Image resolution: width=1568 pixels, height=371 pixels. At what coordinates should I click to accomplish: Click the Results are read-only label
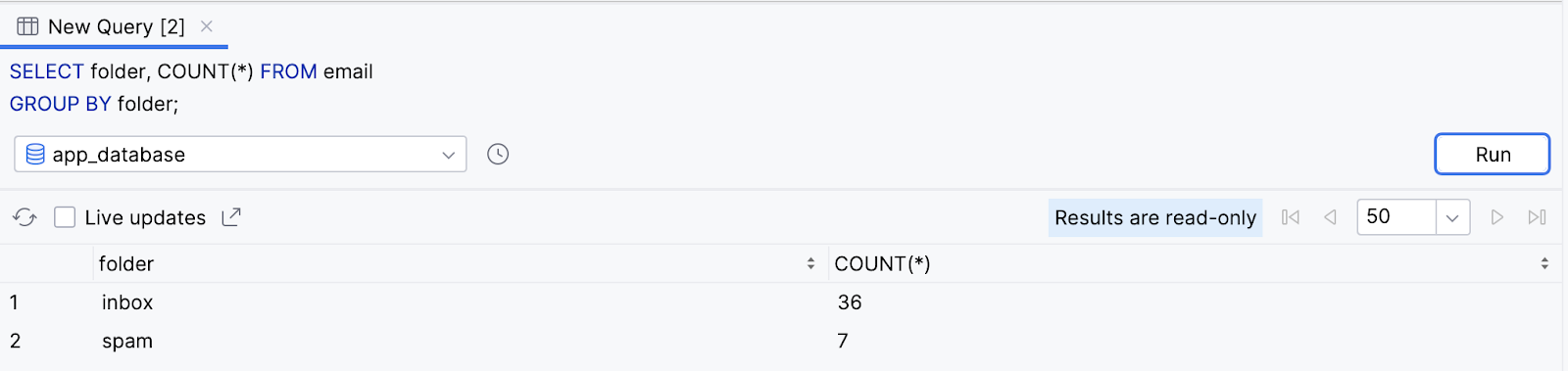1155,217
